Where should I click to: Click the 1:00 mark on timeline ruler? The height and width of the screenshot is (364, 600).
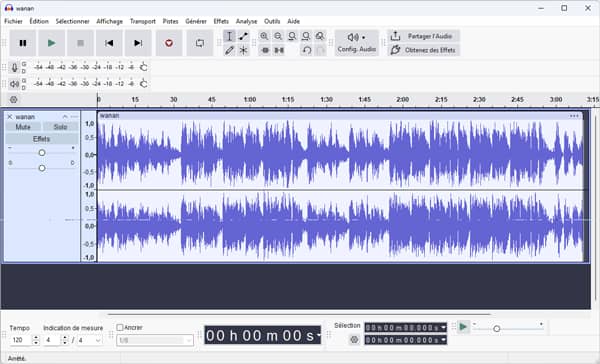pyautogui.click(x=250, y=100)
